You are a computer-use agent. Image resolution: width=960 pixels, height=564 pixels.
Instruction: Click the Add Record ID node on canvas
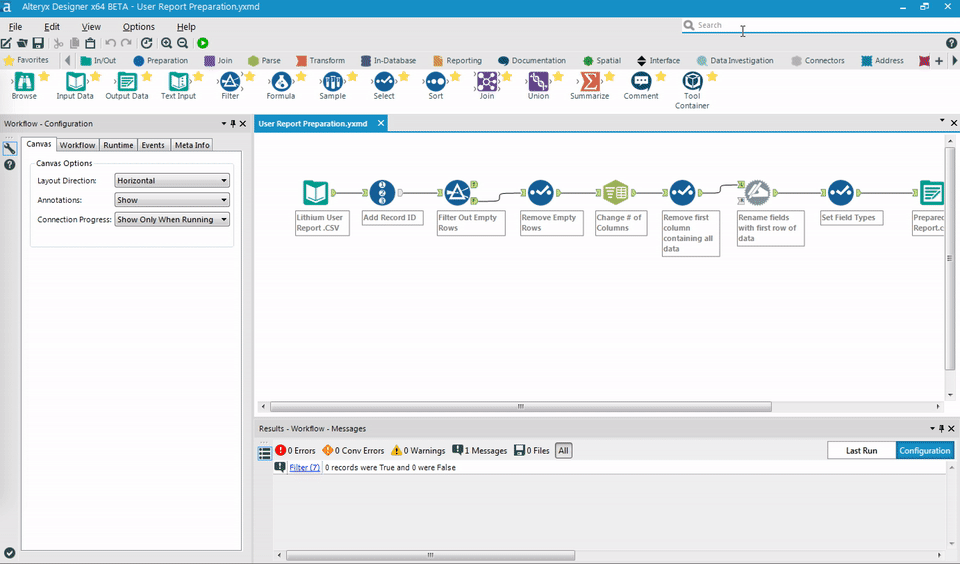tap(382, 192)
